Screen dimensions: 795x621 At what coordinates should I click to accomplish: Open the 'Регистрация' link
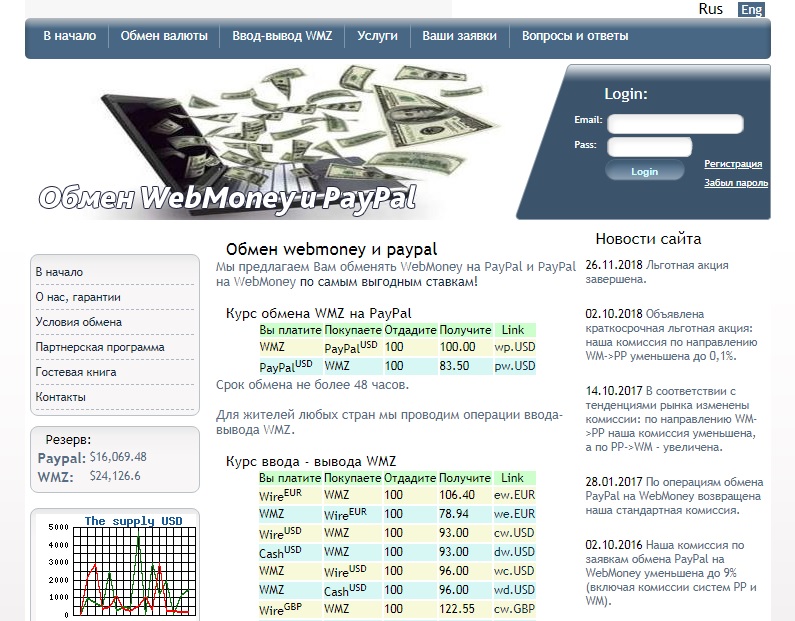733,164
